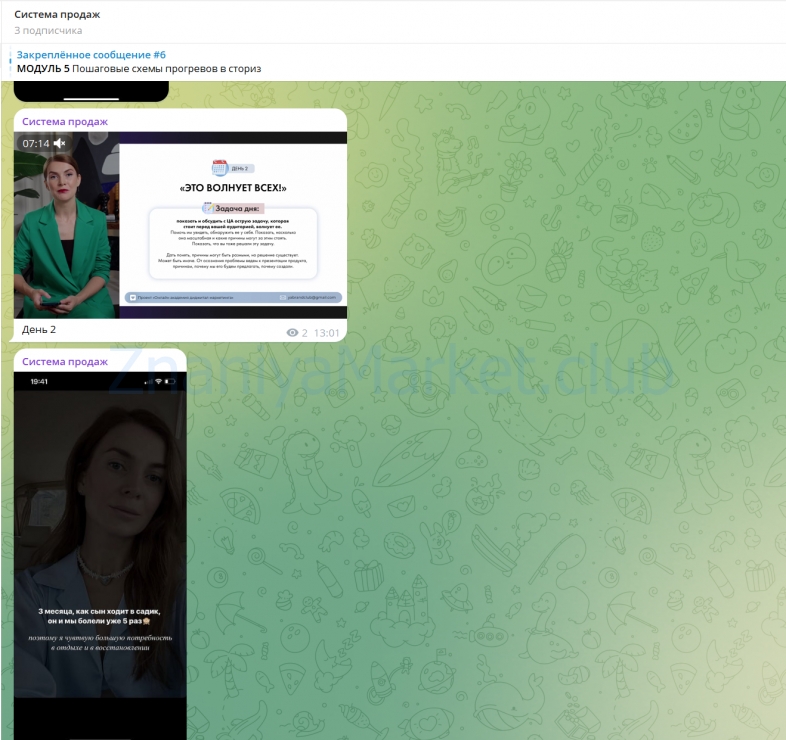Click sender name above the phone story video
Viewport: 786px width, 740px height.
(x=65, y=361)
